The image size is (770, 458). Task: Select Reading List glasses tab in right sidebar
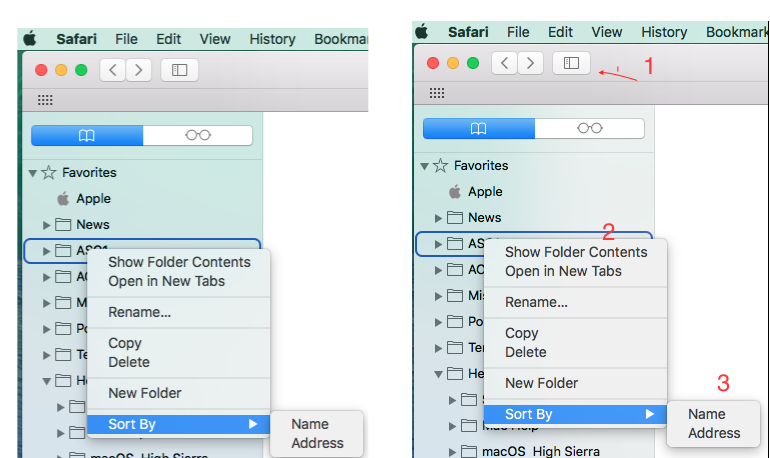[x=590, y=129]
